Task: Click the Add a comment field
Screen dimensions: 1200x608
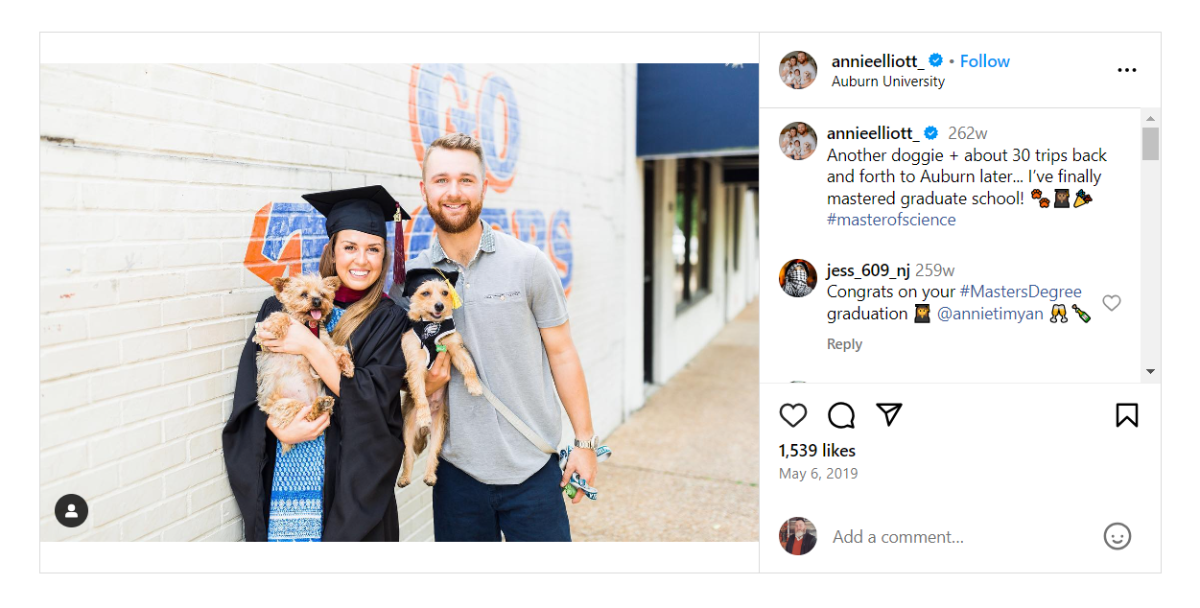Action: point(960,537)
